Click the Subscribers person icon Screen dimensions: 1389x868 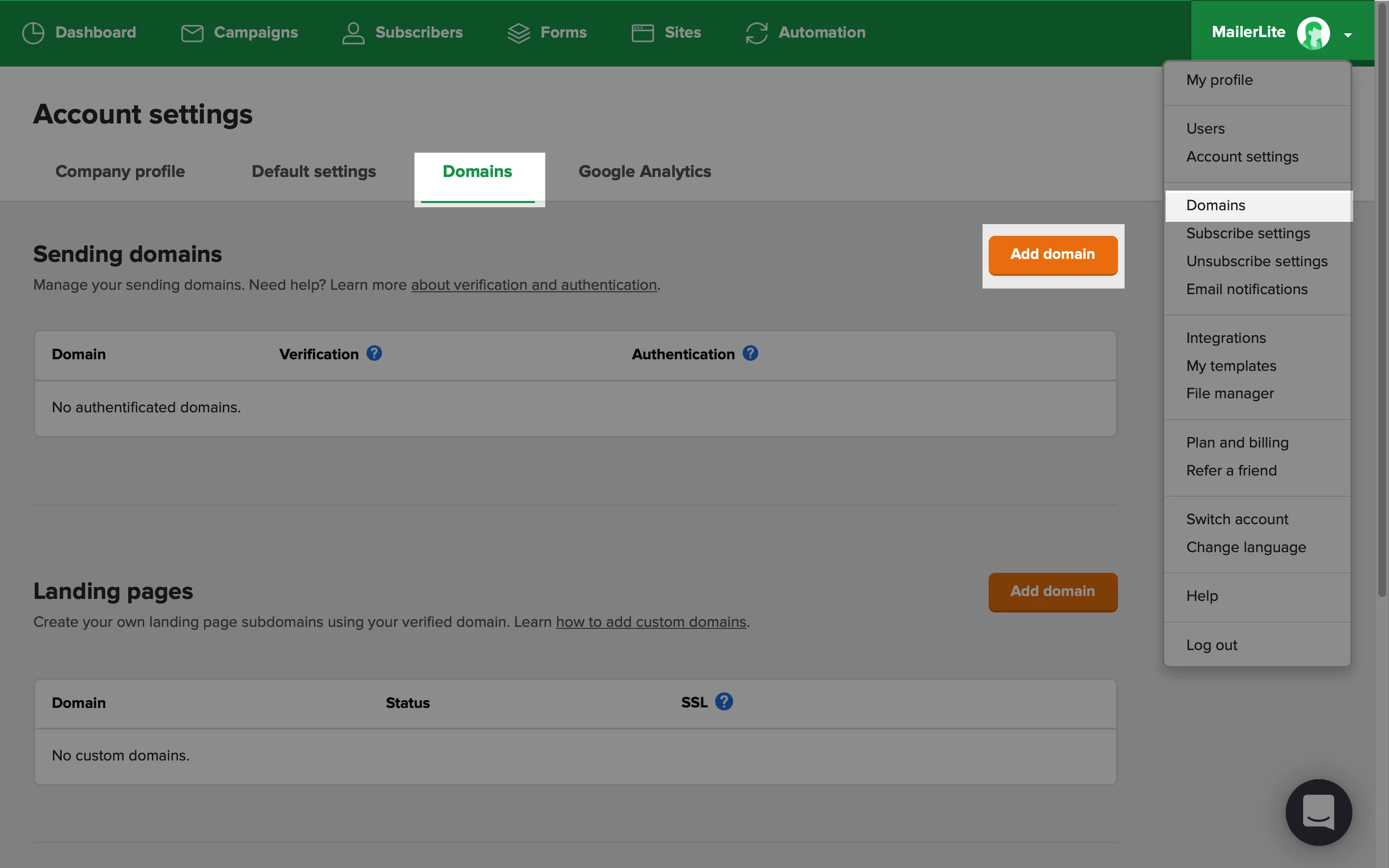[x=353, y=33]
